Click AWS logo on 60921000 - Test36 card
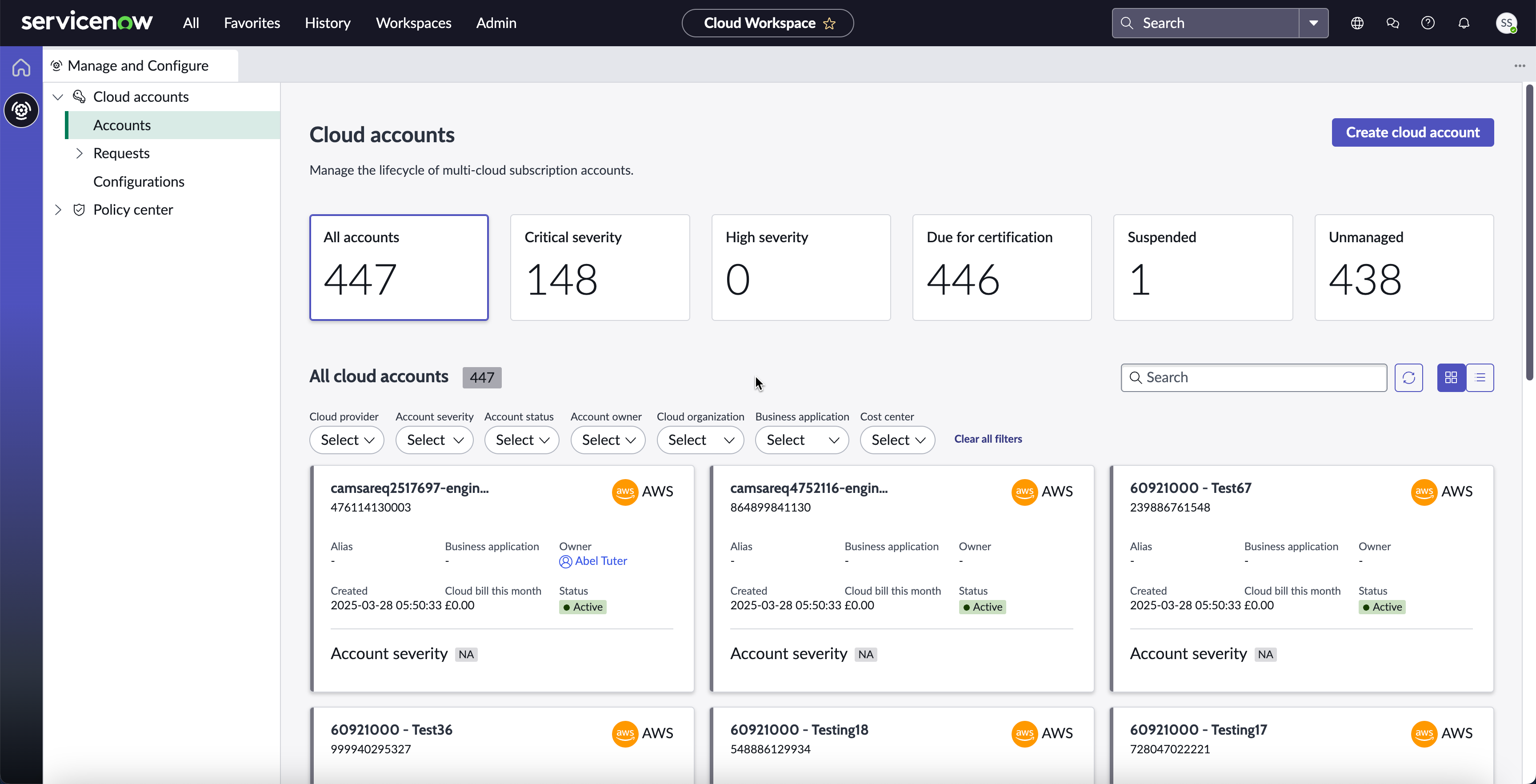Viewport: 1536px width, 784px height. coord(625,733)
